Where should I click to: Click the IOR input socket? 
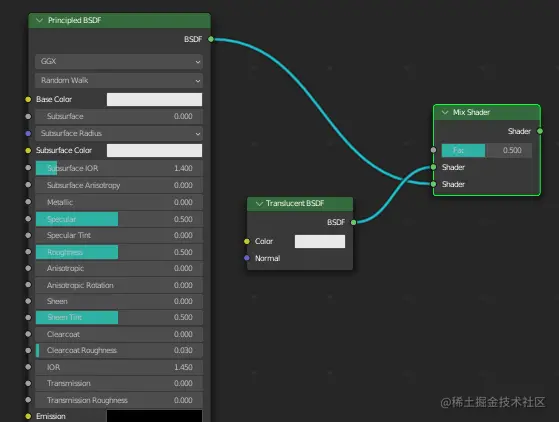click(28, 367)
